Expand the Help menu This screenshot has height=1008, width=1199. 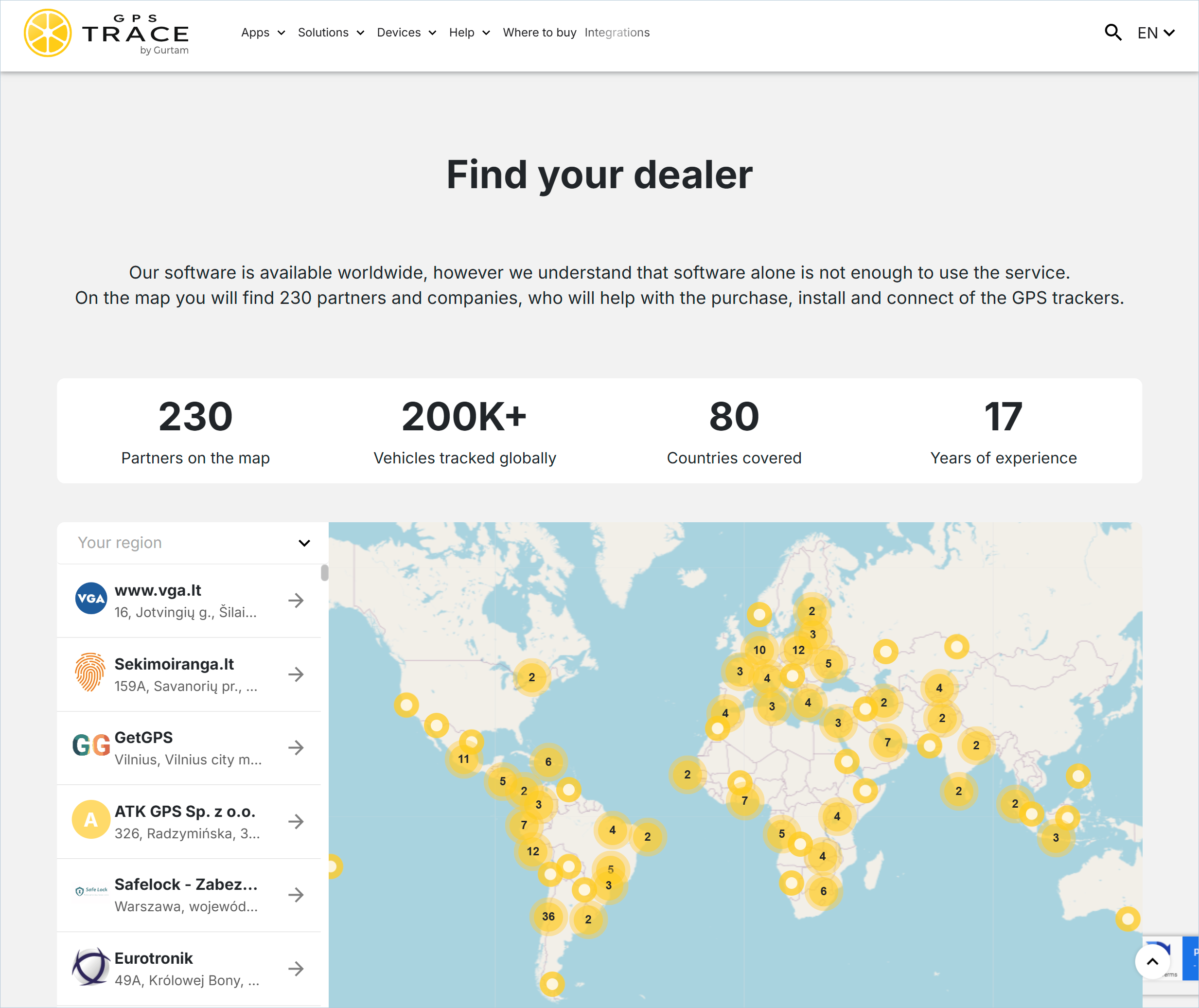pos(470,33)
